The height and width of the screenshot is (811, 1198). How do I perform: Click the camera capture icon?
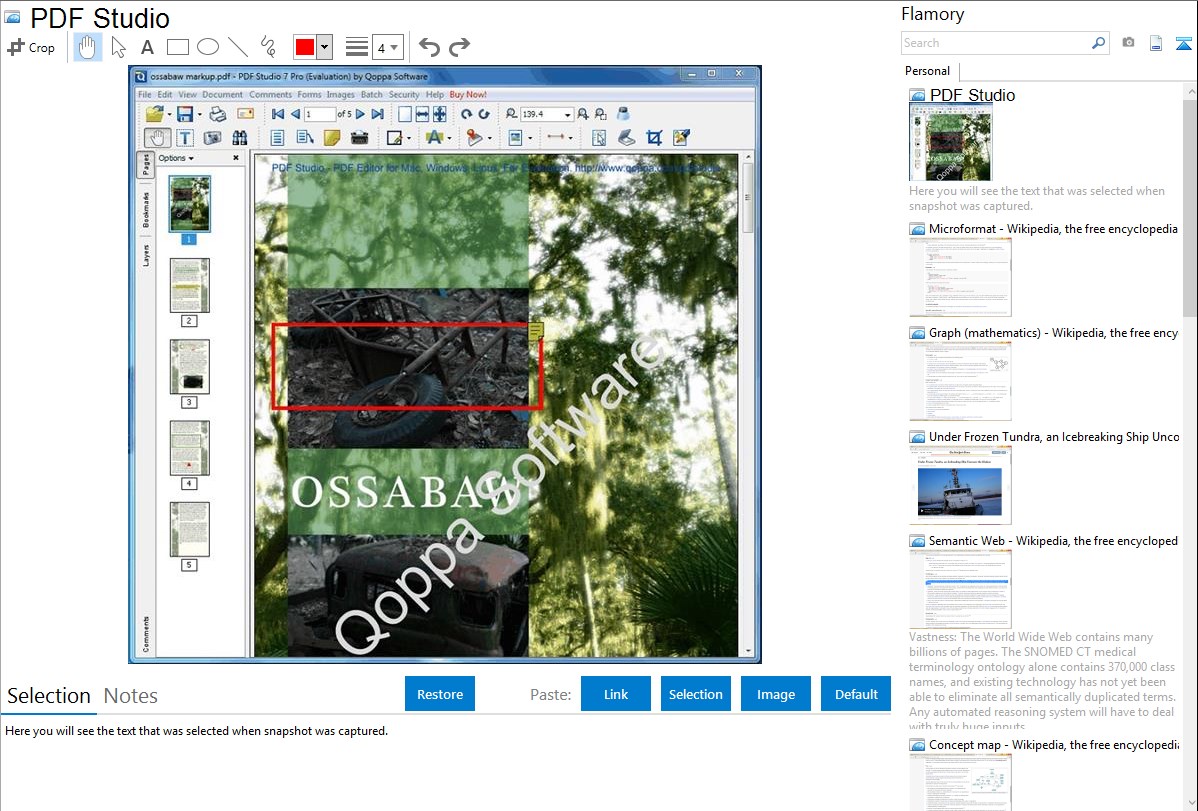(1128, 43)
